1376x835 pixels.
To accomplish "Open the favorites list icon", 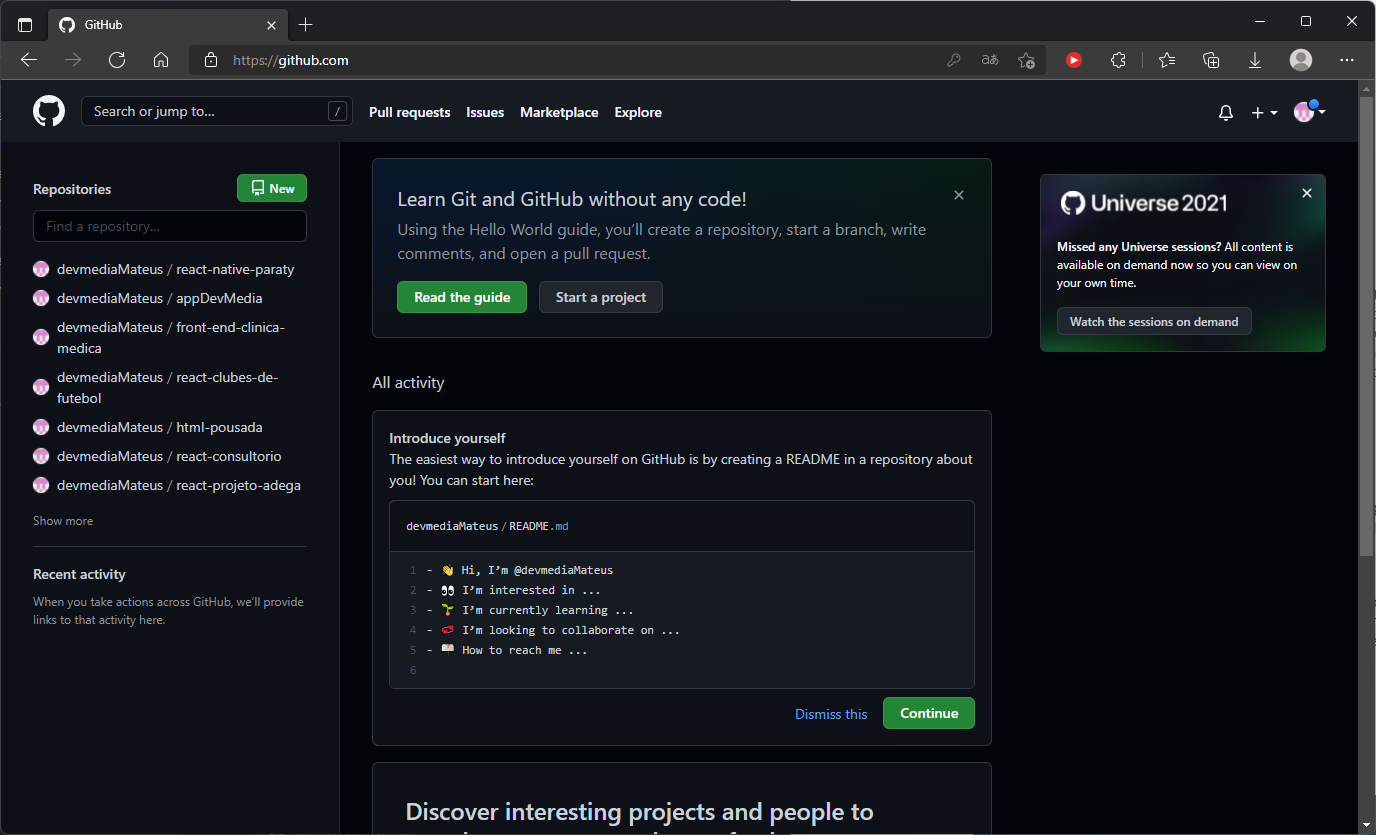I will point(1167,60).
